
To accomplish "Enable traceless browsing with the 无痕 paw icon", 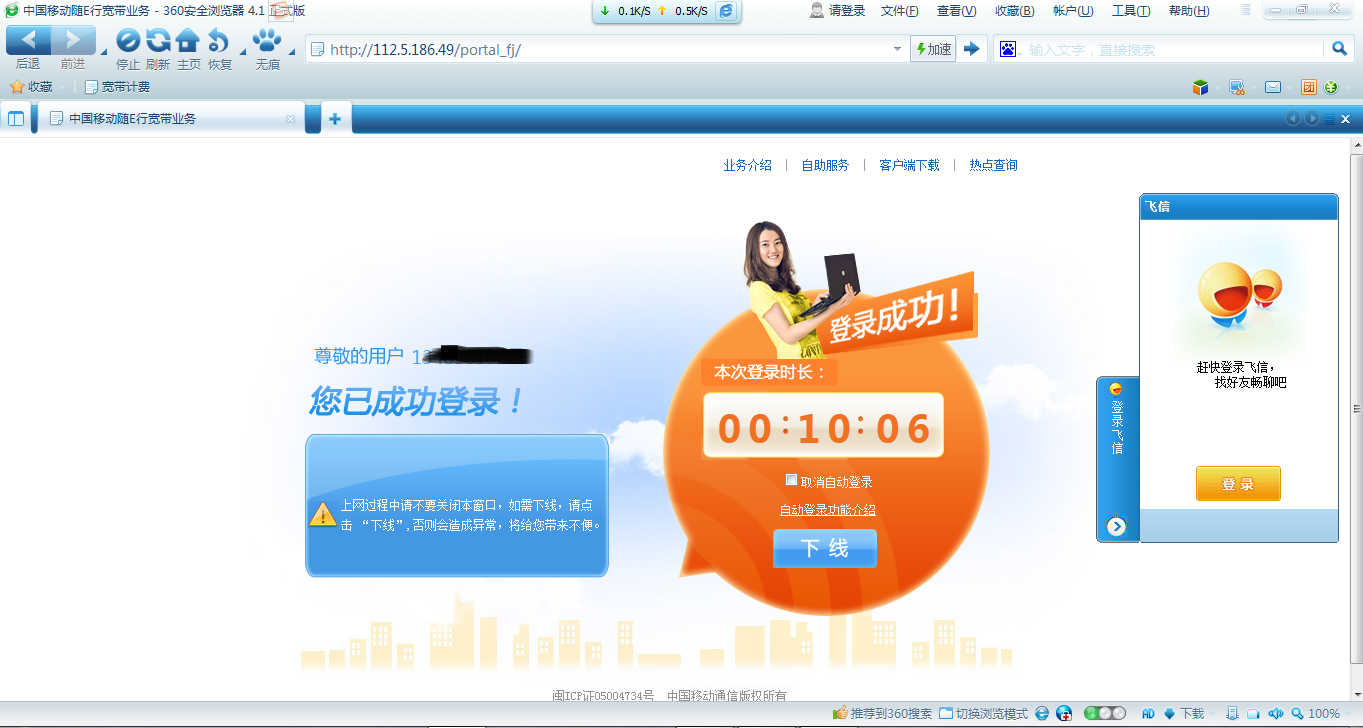I will point(267,41).
